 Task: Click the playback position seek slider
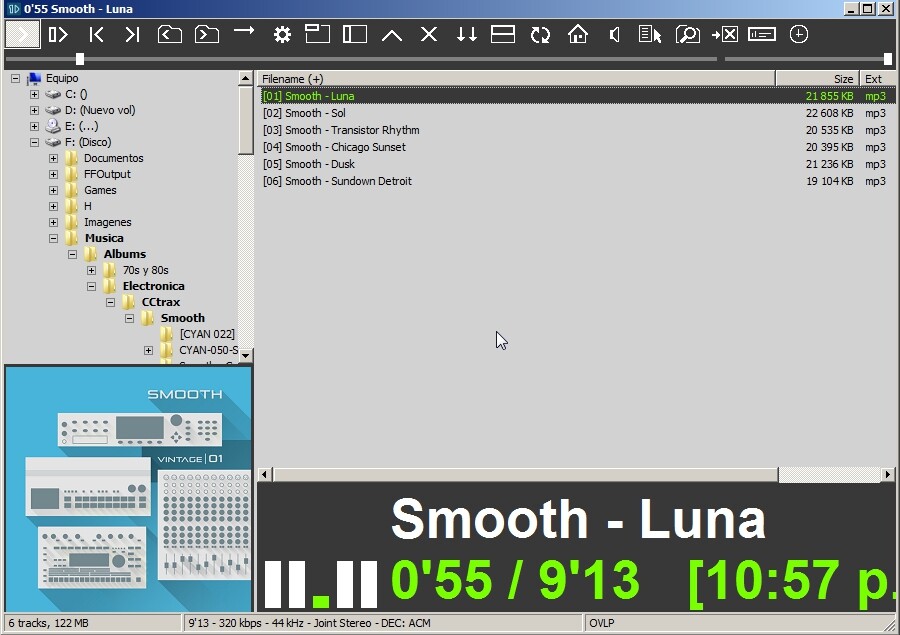pos(360,59)
